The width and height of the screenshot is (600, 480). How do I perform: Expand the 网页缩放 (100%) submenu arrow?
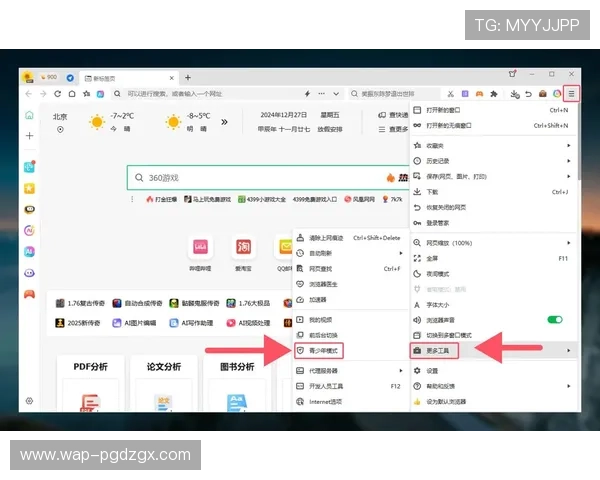point(569,243)
